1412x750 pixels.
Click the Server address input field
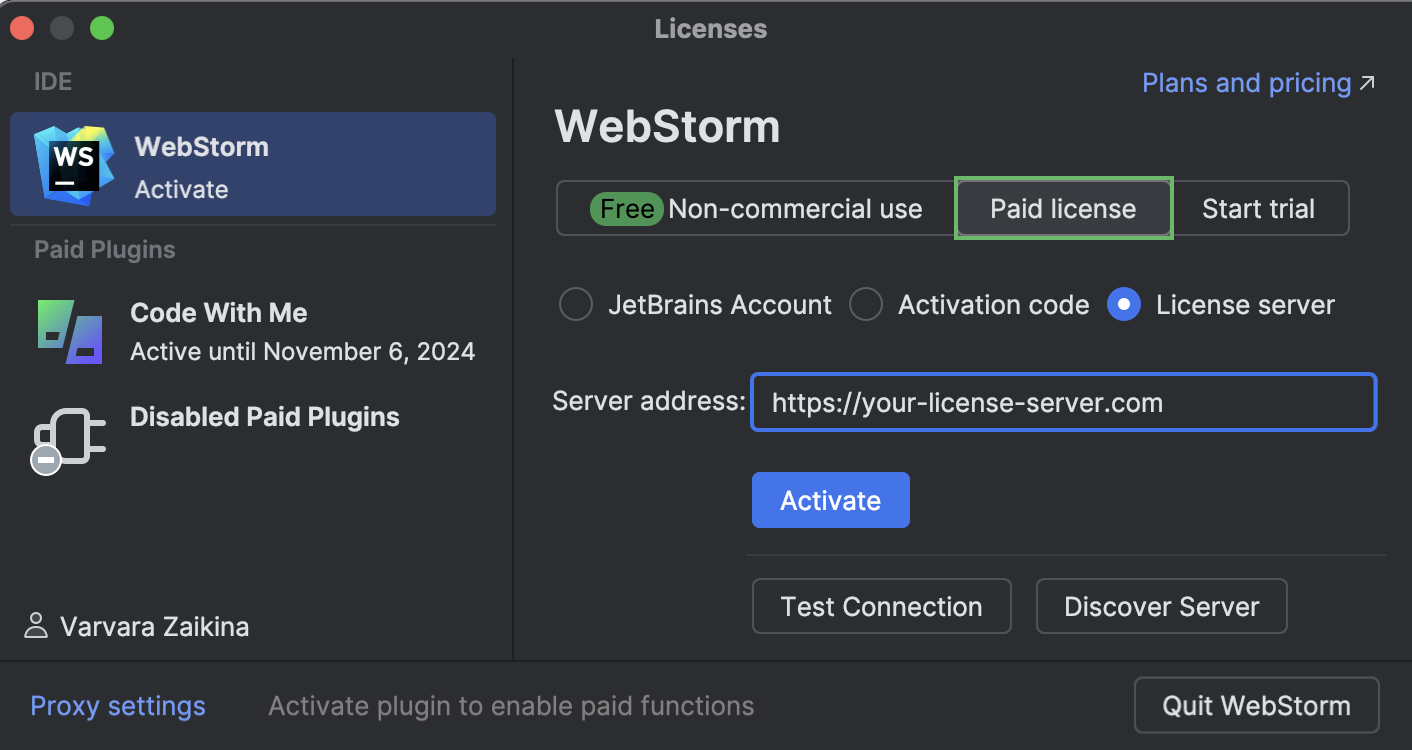pyautogui.click(x=1062, y=402)
